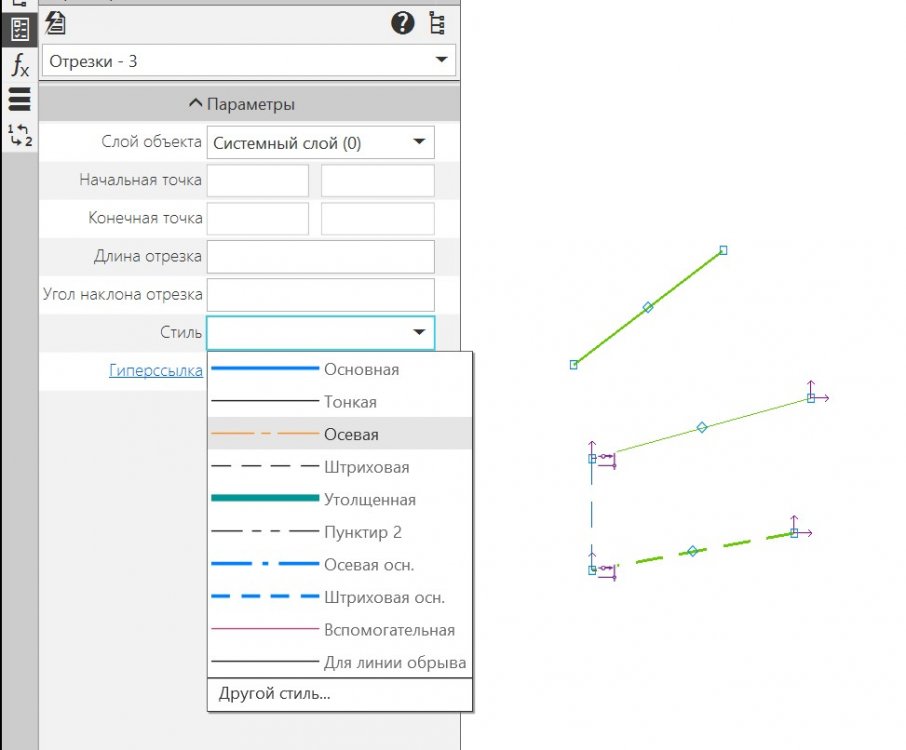Click the first 'Конечная точка' coordinate field
Viewport: 906px width, 750px height.
pyautogui.click(x=258, y=218)
